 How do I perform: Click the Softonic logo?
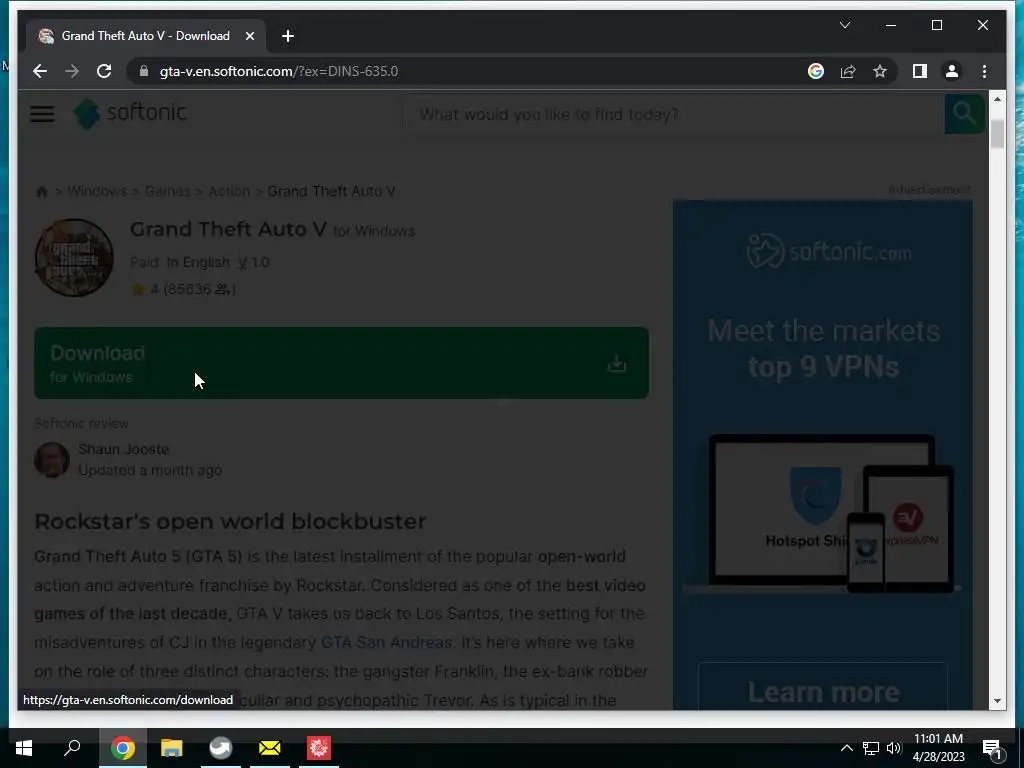pyautogui.click(x=130, y=114)
